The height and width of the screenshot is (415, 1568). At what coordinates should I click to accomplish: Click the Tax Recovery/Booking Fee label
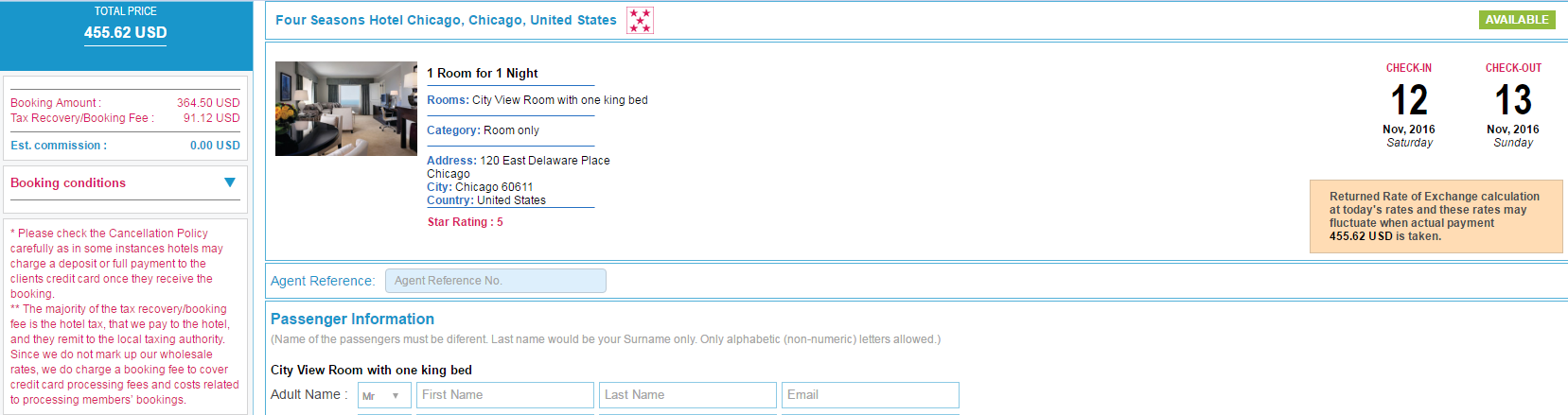pyautogui.click(x=80, y=118)
